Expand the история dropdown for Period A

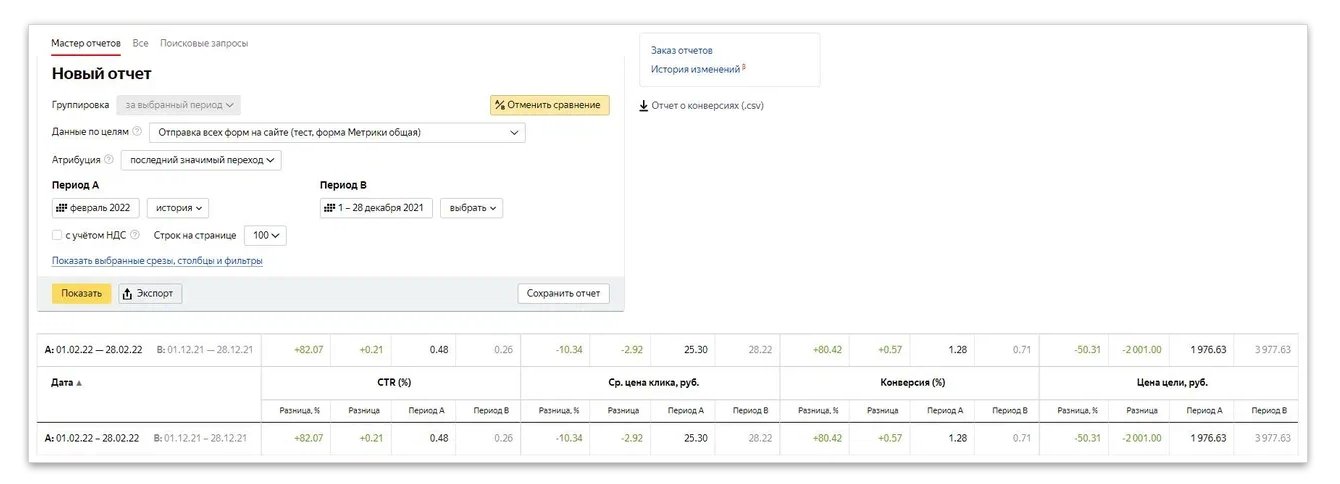(x=180, y=208)
